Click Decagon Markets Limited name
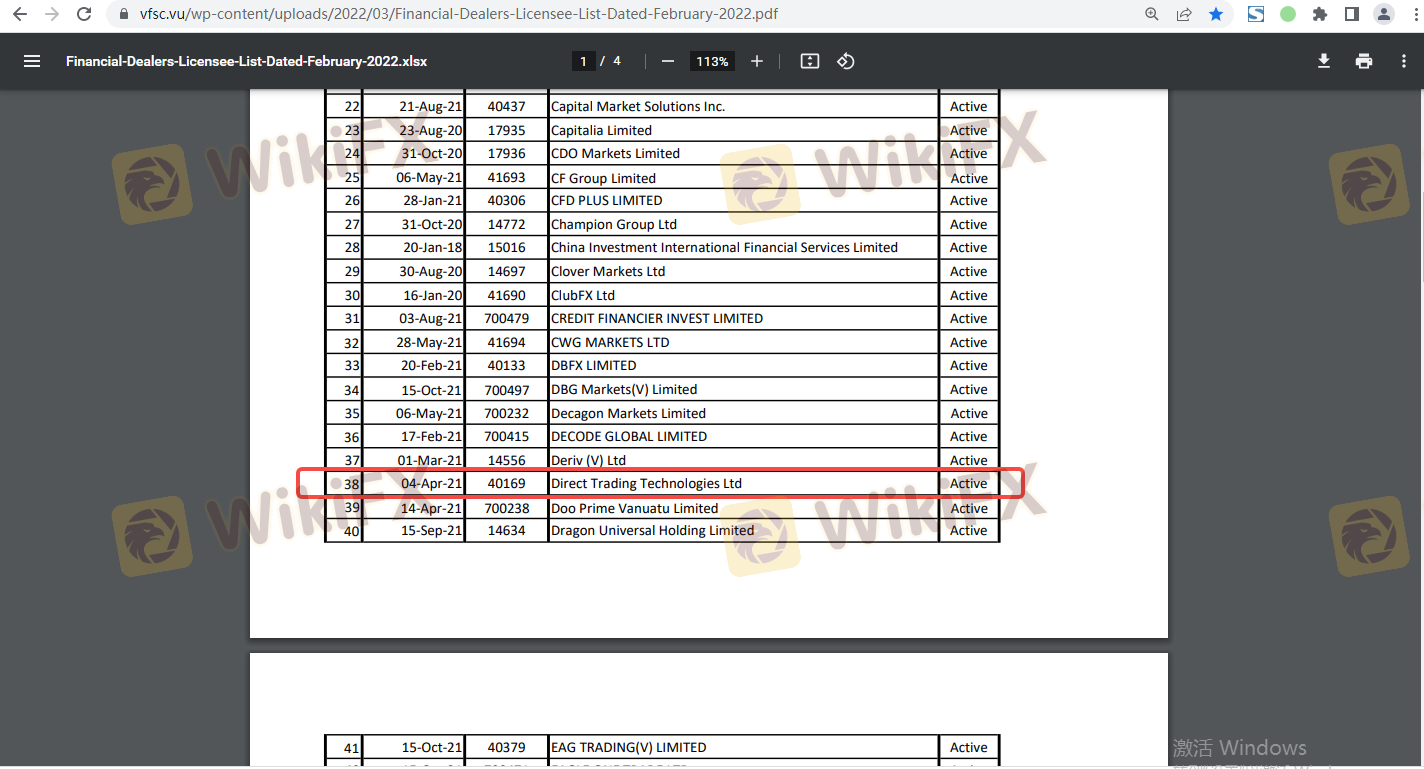Image resolution: width=1424 pixels, height=769 pixels. tap(628, 414)
